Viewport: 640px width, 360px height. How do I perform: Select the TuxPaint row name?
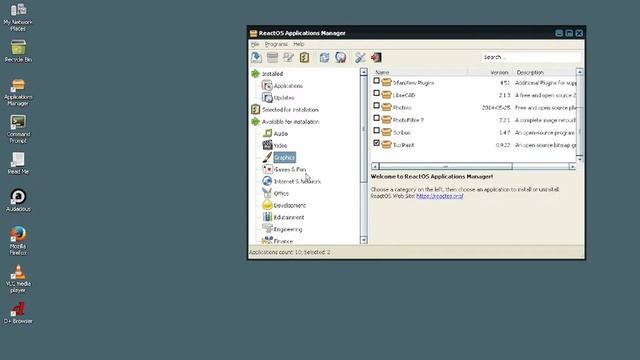tap(404, 145)
